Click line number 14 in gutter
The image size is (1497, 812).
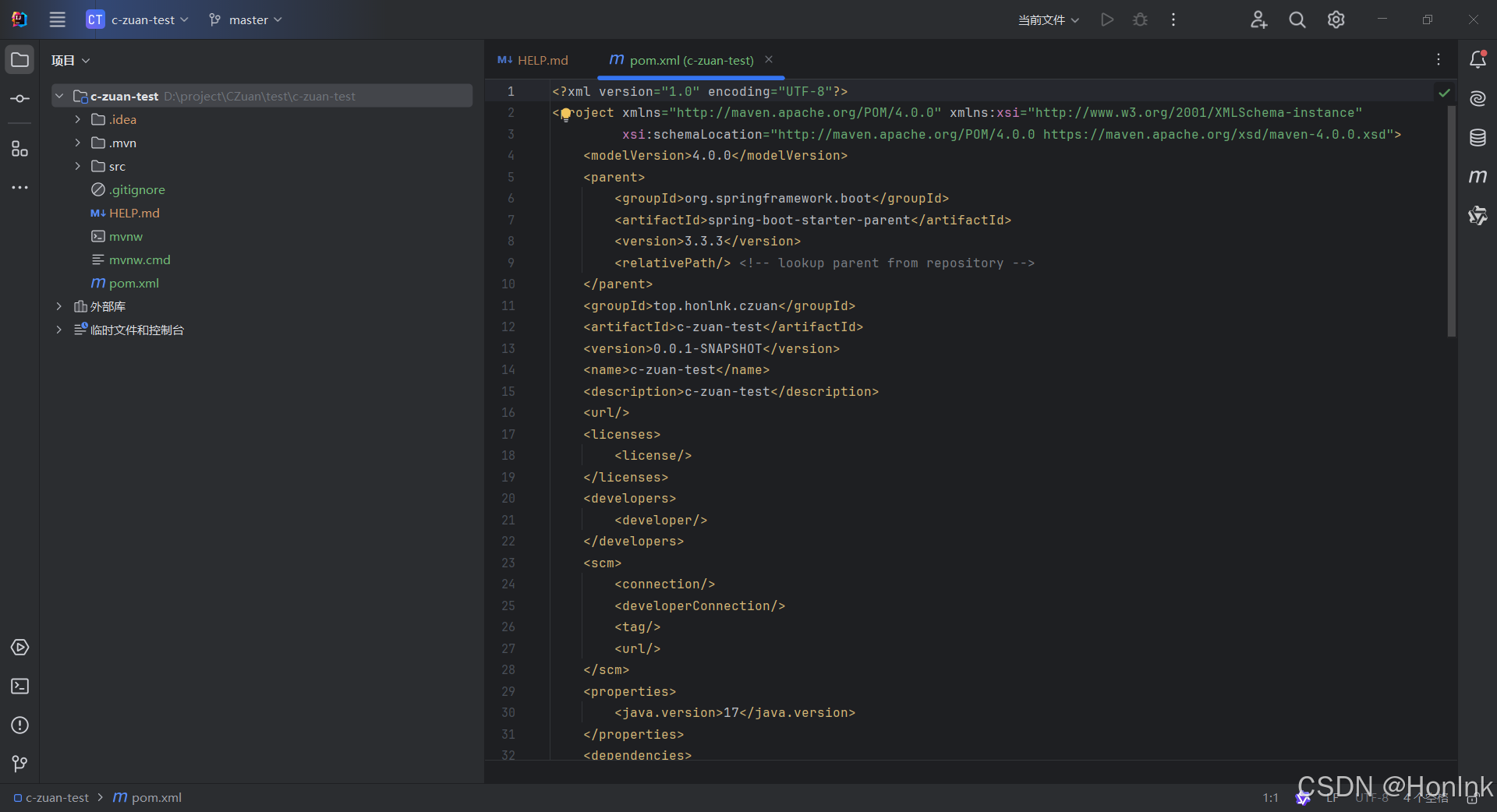point(508,370)
